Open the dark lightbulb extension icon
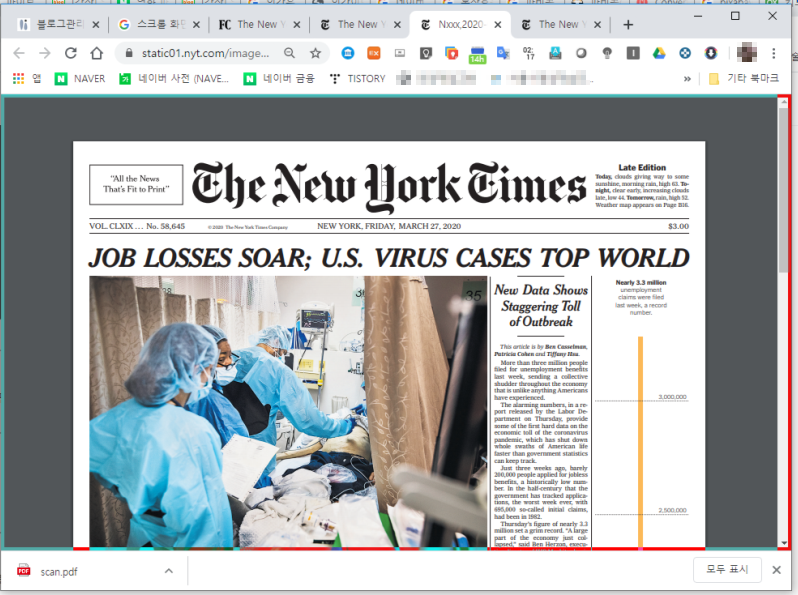The image size is (798, 595). click(x=607, y=53)
